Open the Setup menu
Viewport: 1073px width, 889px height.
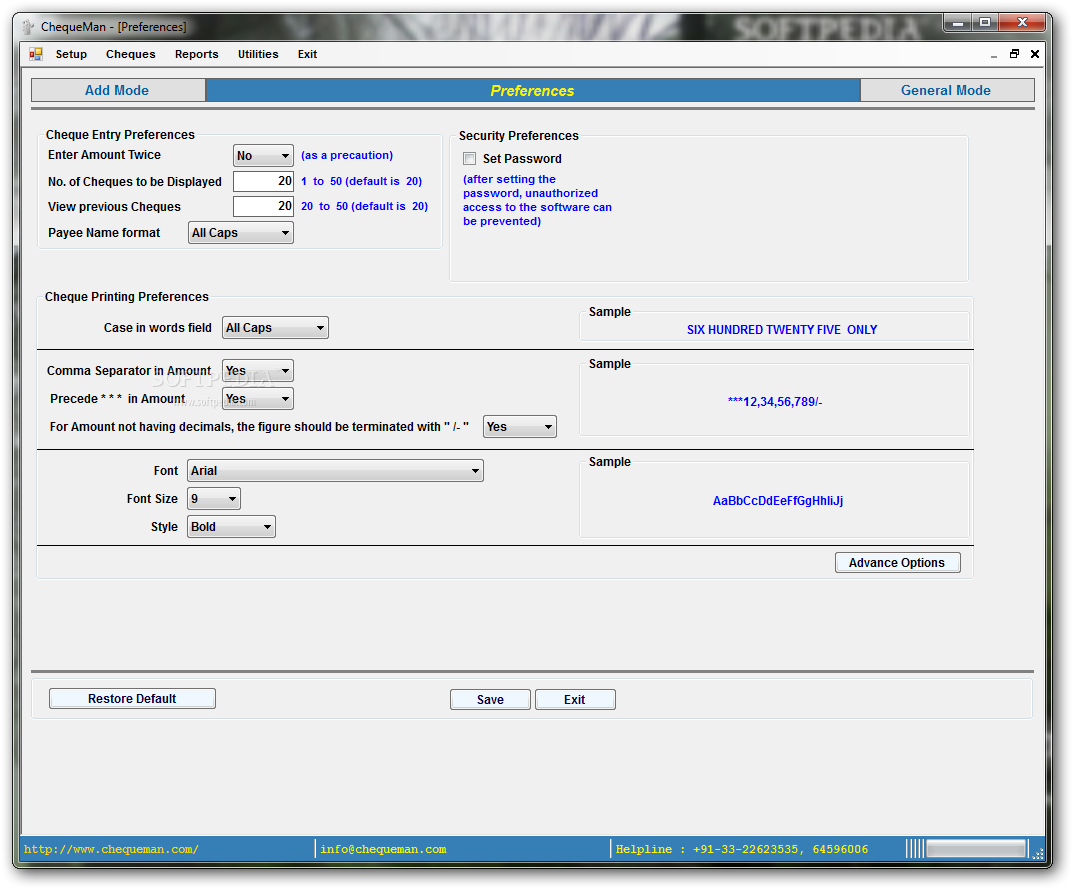(x=71, y=54)
